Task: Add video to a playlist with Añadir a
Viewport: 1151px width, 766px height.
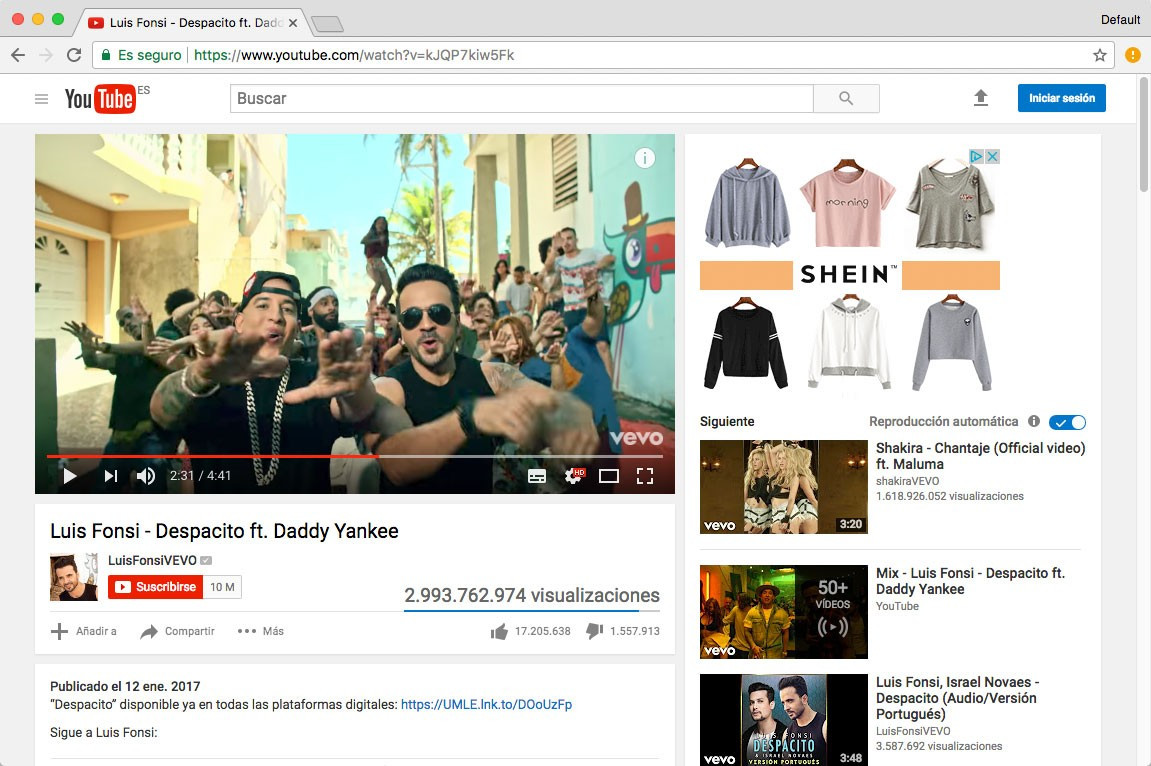Action: 84,631
